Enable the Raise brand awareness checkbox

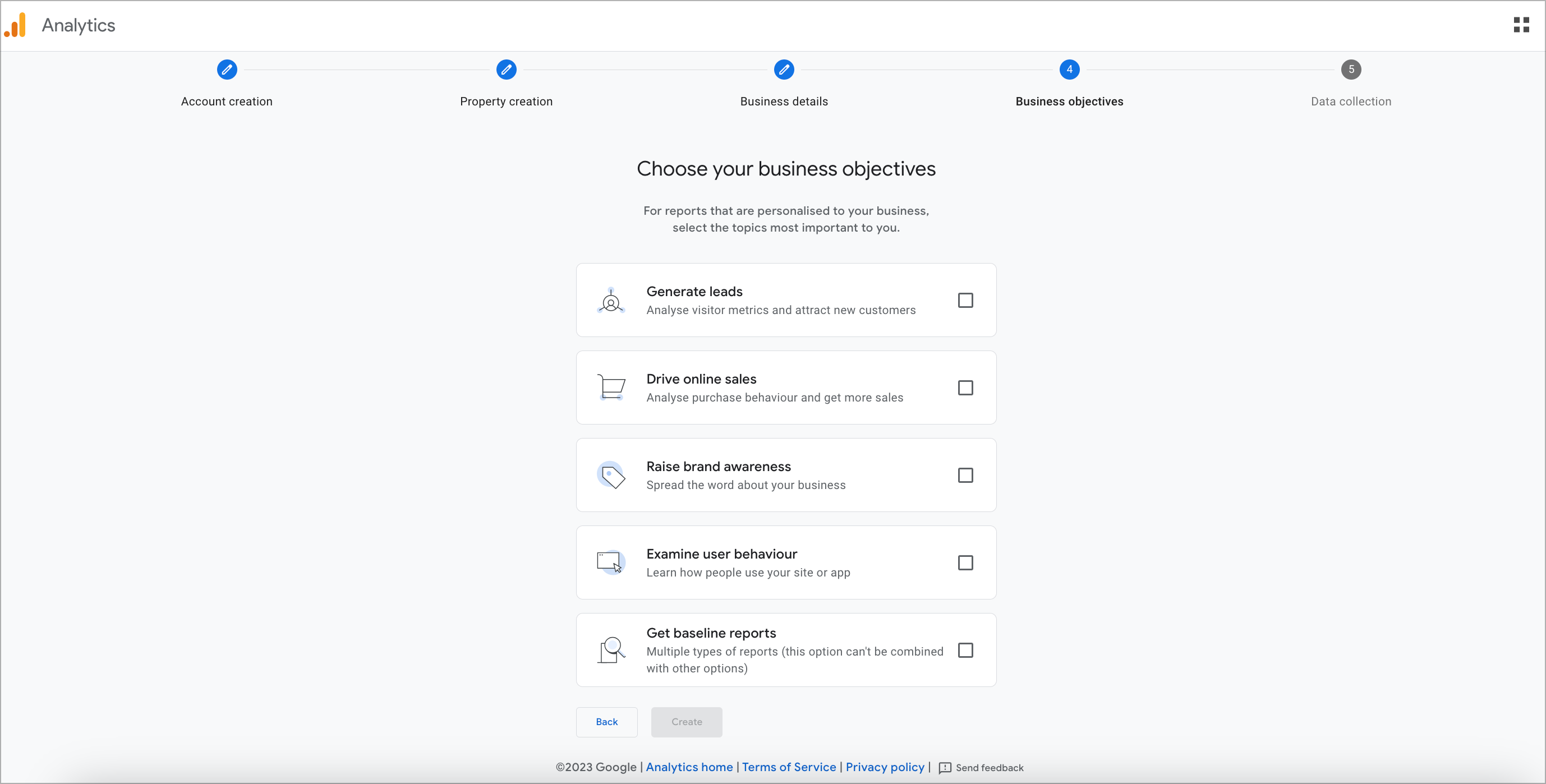point(965,476)
